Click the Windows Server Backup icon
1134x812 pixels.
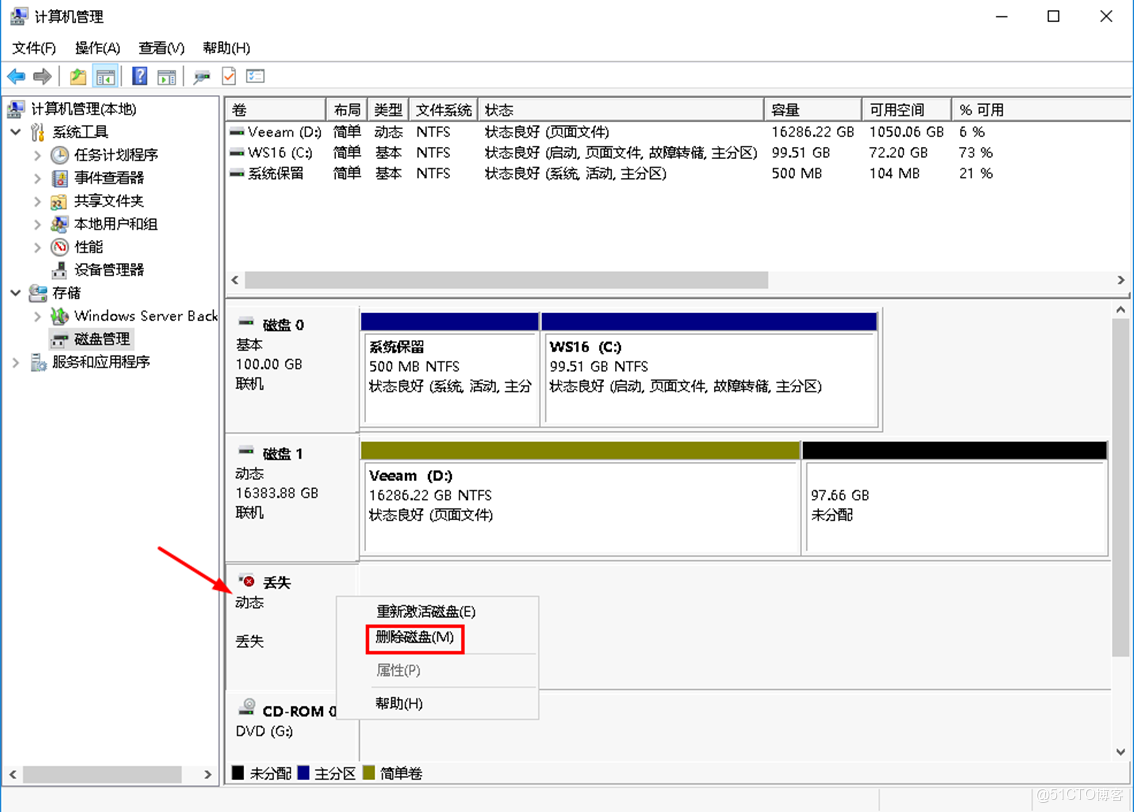pyautogui.click(x=59, y=316)
